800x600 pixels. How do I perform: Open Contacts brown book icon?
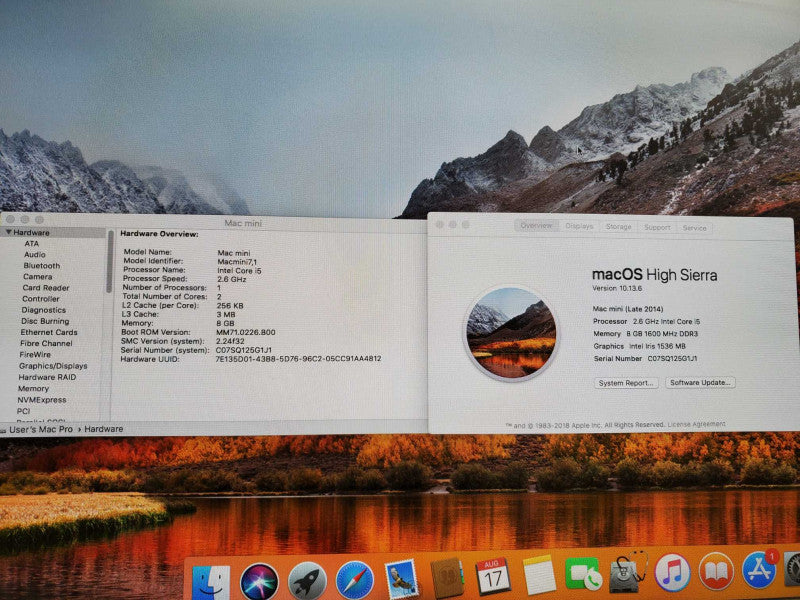(x=446, y=578)
